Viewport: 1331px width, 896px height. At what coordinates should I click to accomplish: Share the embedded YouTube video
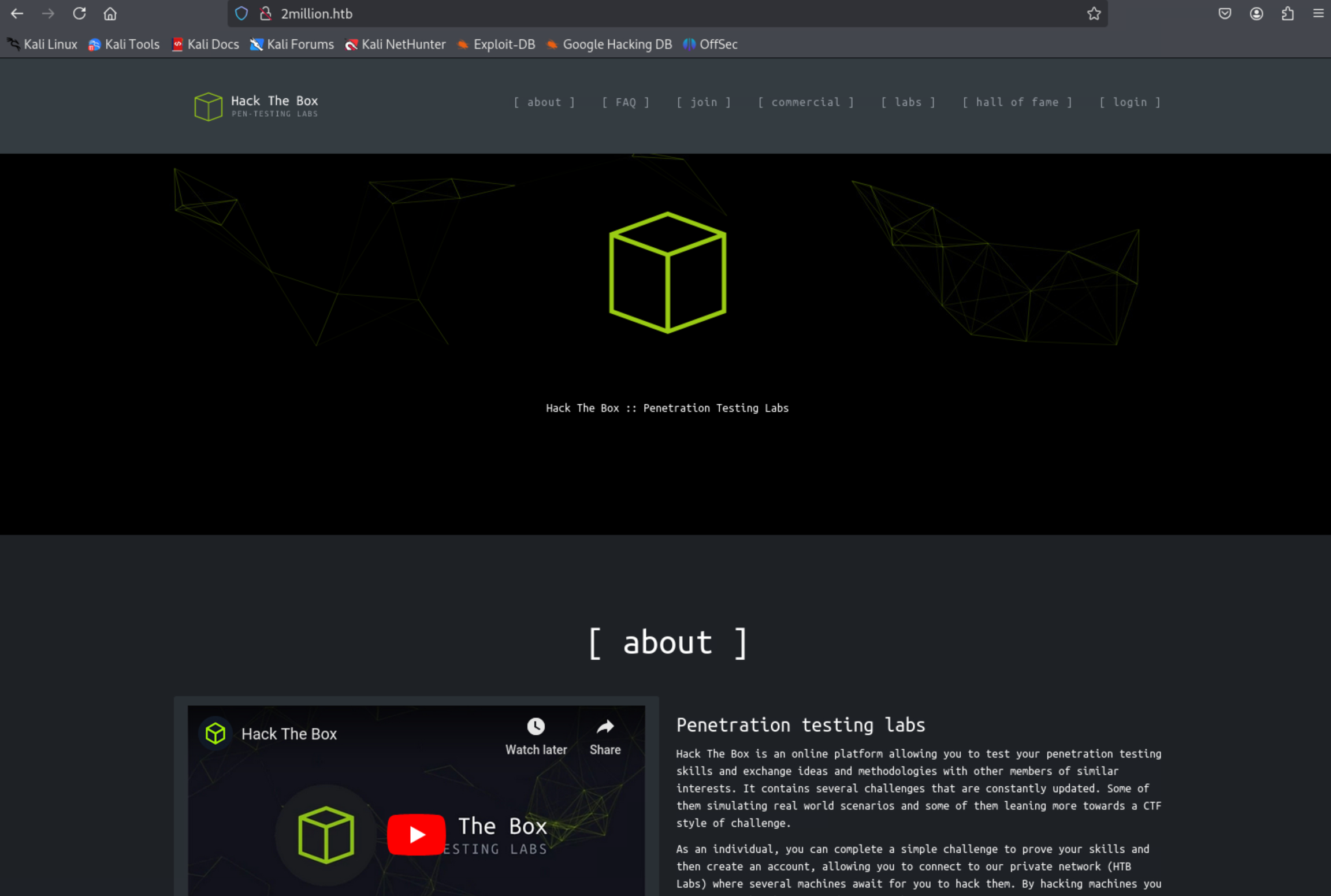tap(605, 735)
